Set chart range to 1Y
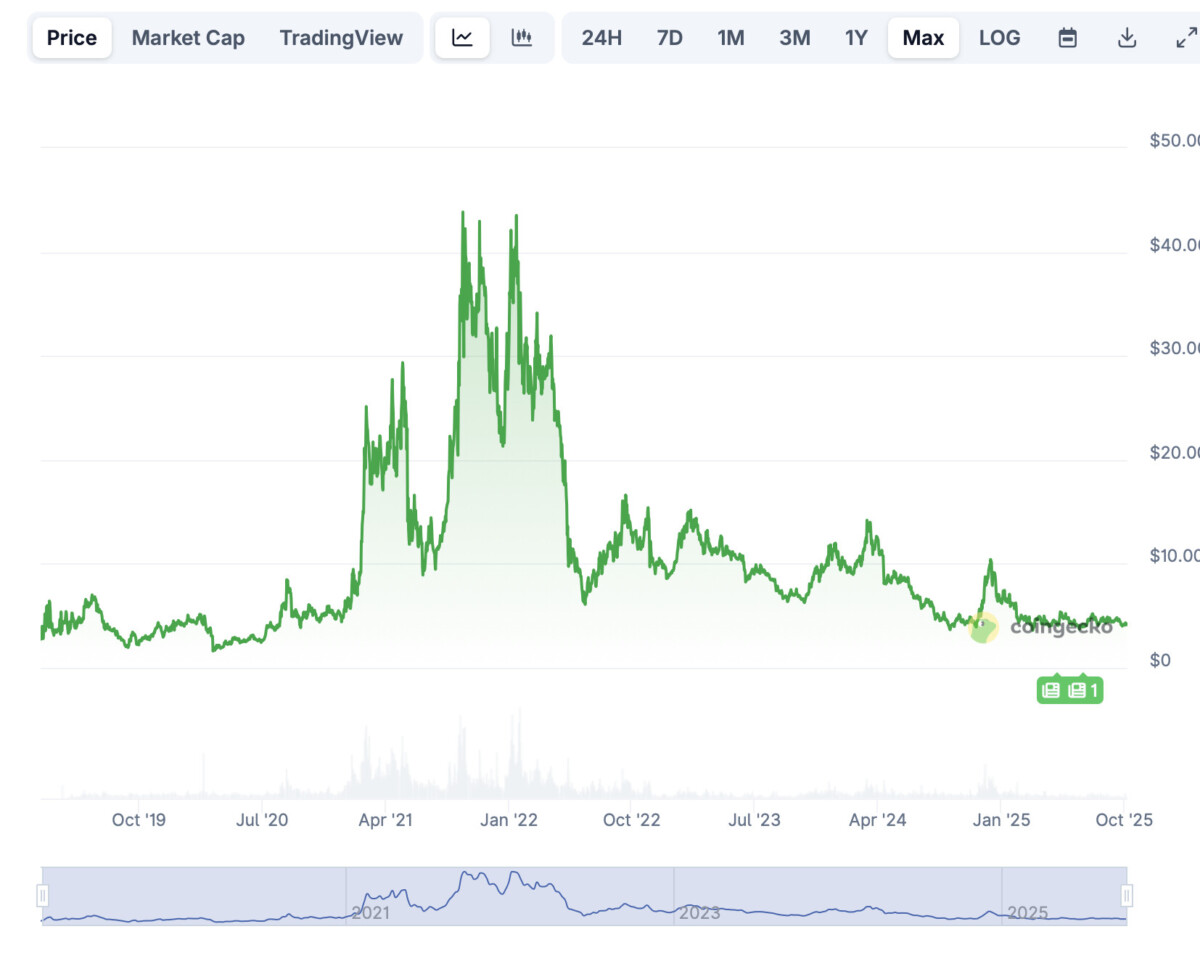 pyautogui.click(x=856, y=38)
